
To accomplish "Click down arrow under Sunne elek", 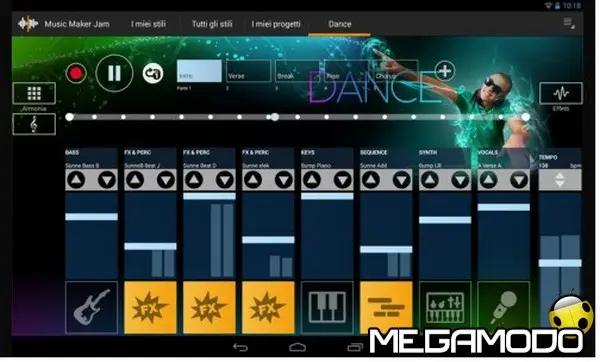I will tap(284, 179).
